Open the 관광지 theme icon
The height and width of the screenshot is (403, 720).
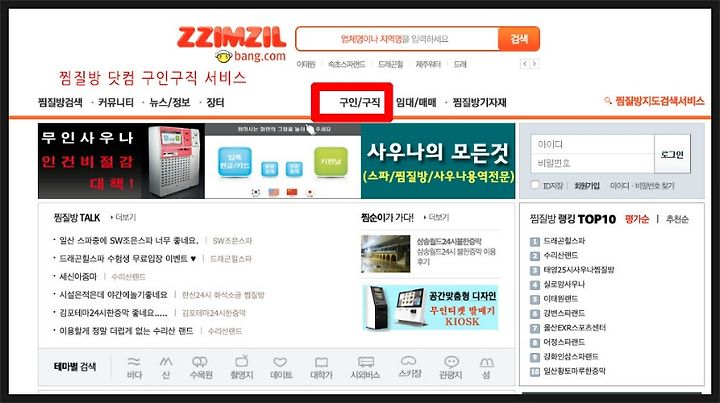450,367
